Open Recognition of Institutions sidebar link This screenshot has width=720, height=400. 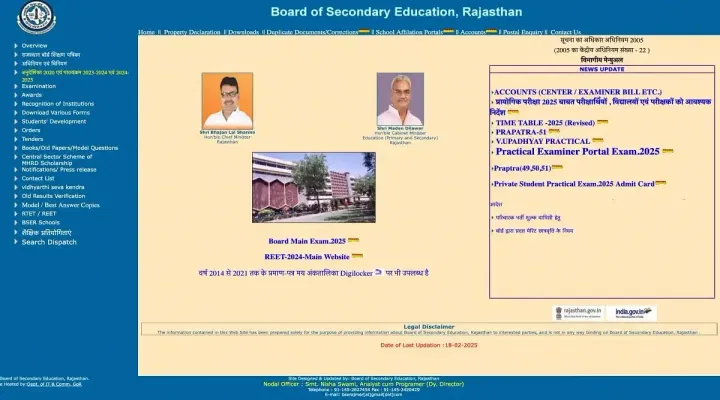[x=58, y=104]
